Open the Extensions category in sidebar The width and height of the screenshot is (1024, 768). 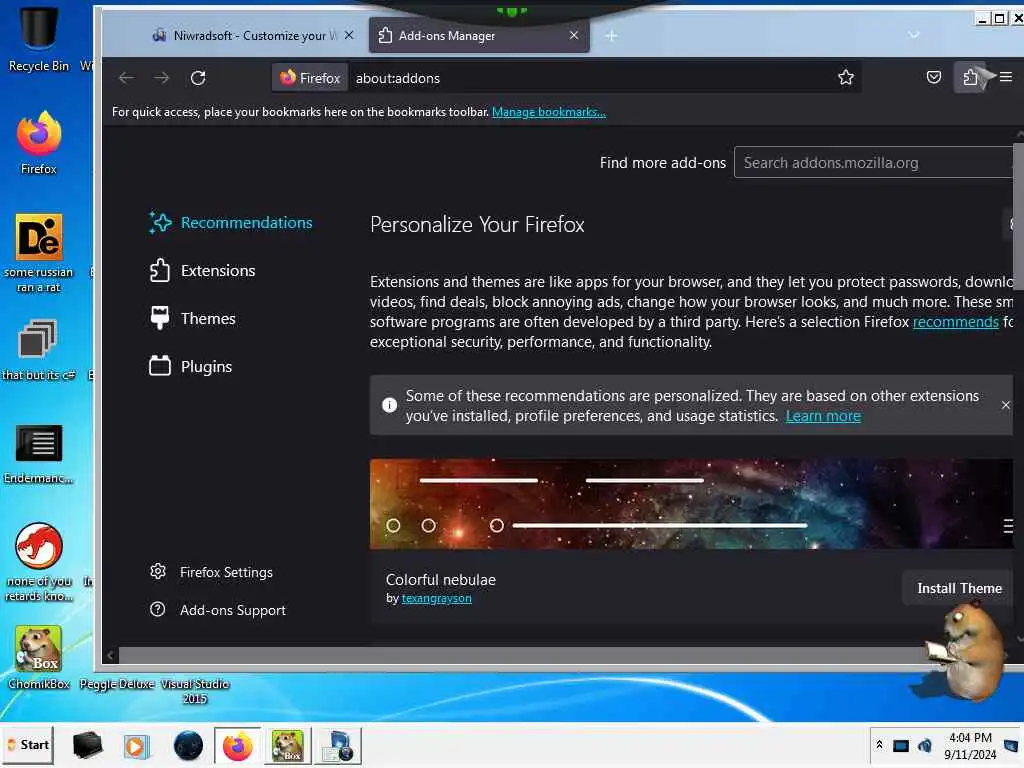[x=202, y=270]
